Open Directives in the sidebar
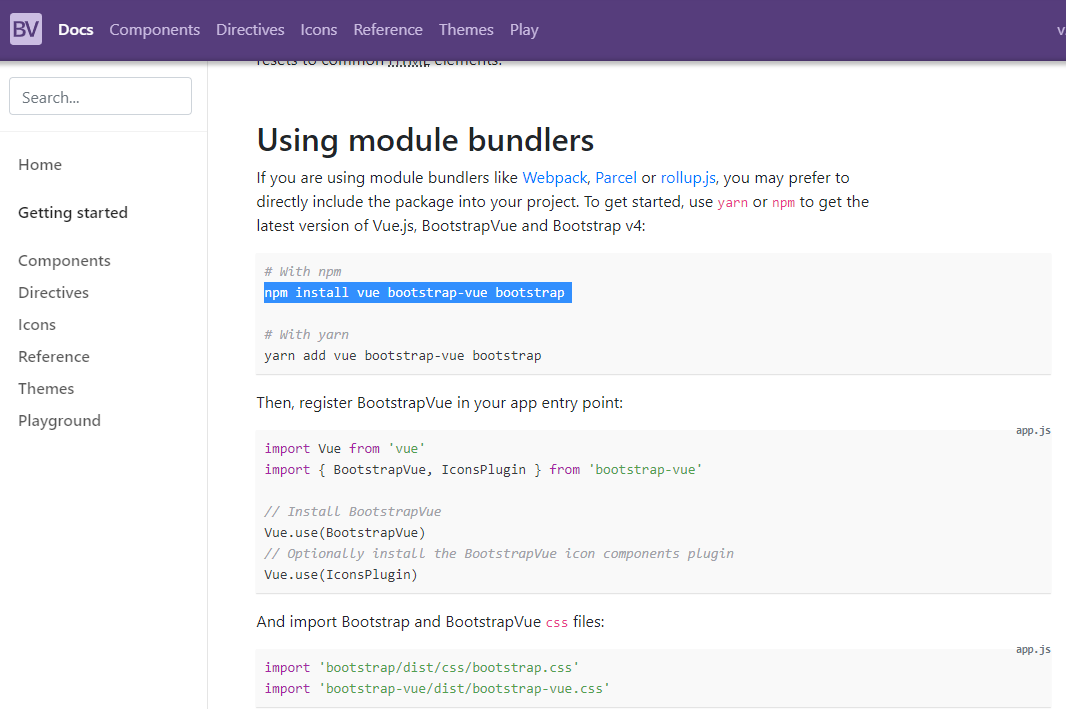 tap(54, 293)
